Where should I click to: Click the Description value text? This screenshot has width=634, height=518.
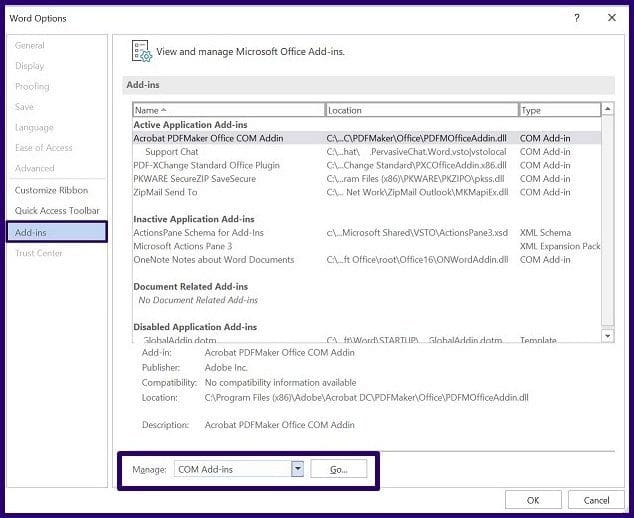click(x=279, y=425)
